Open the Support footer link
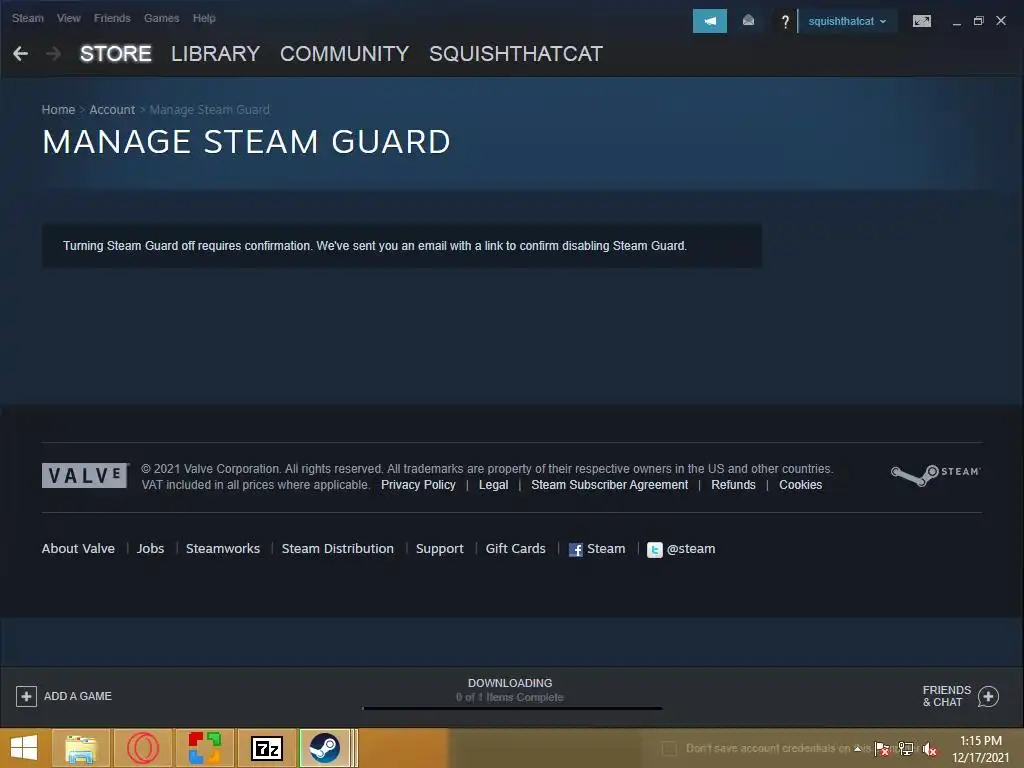 click(440, 549)
